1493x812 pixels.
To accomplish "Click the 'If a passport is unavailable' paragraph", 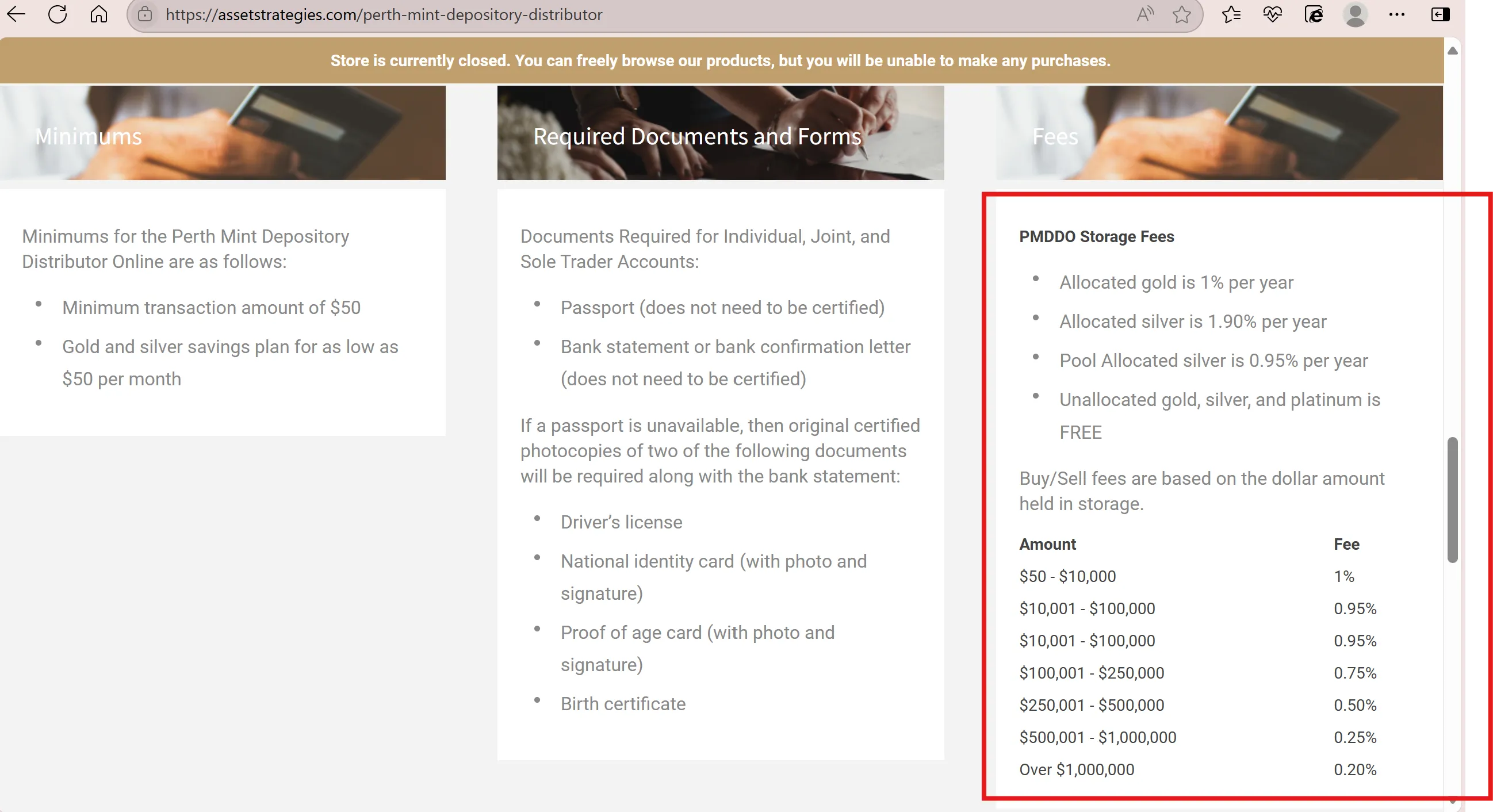I will click(x=720, y=451).
